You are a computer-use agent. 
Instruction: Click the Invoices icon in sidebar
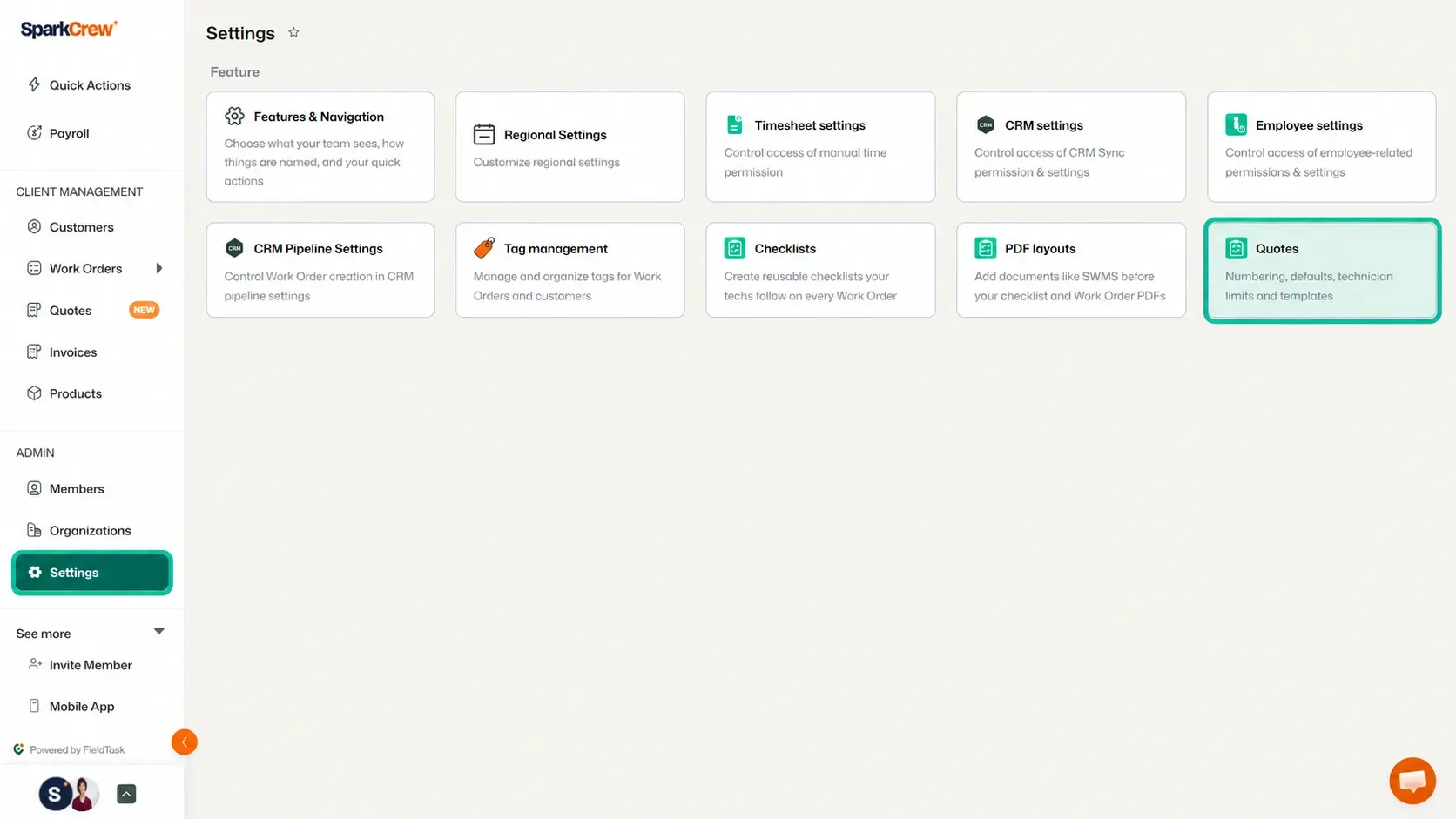[34, 352]
